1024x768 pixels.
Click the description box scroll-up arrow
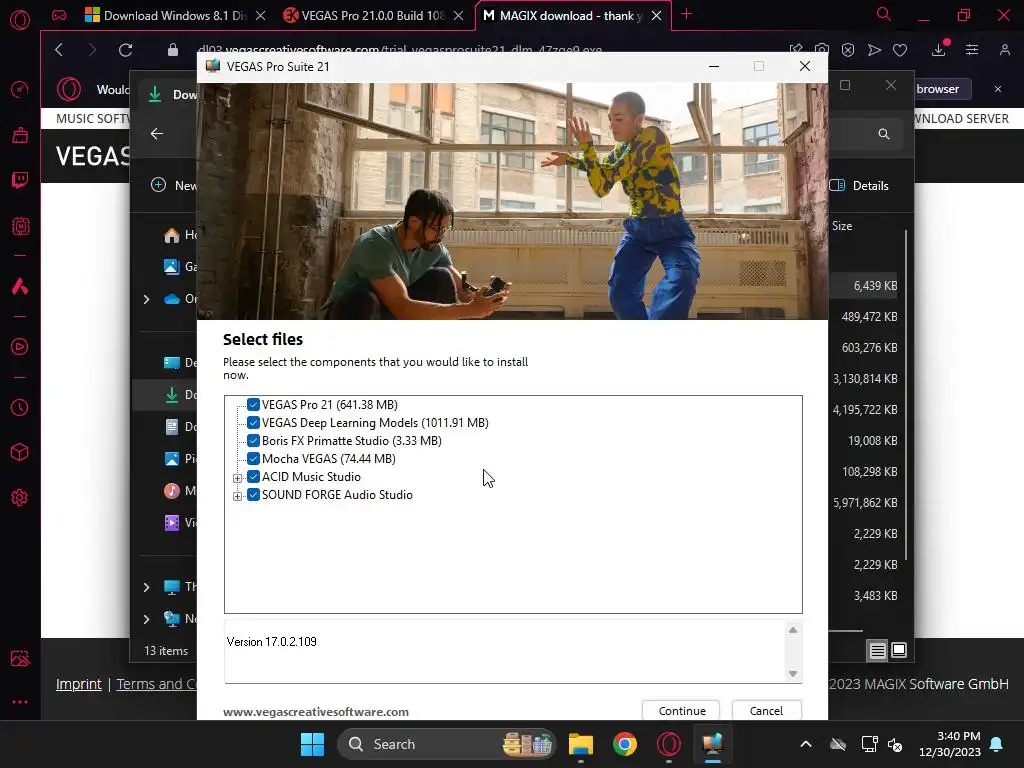coord(793,630)
